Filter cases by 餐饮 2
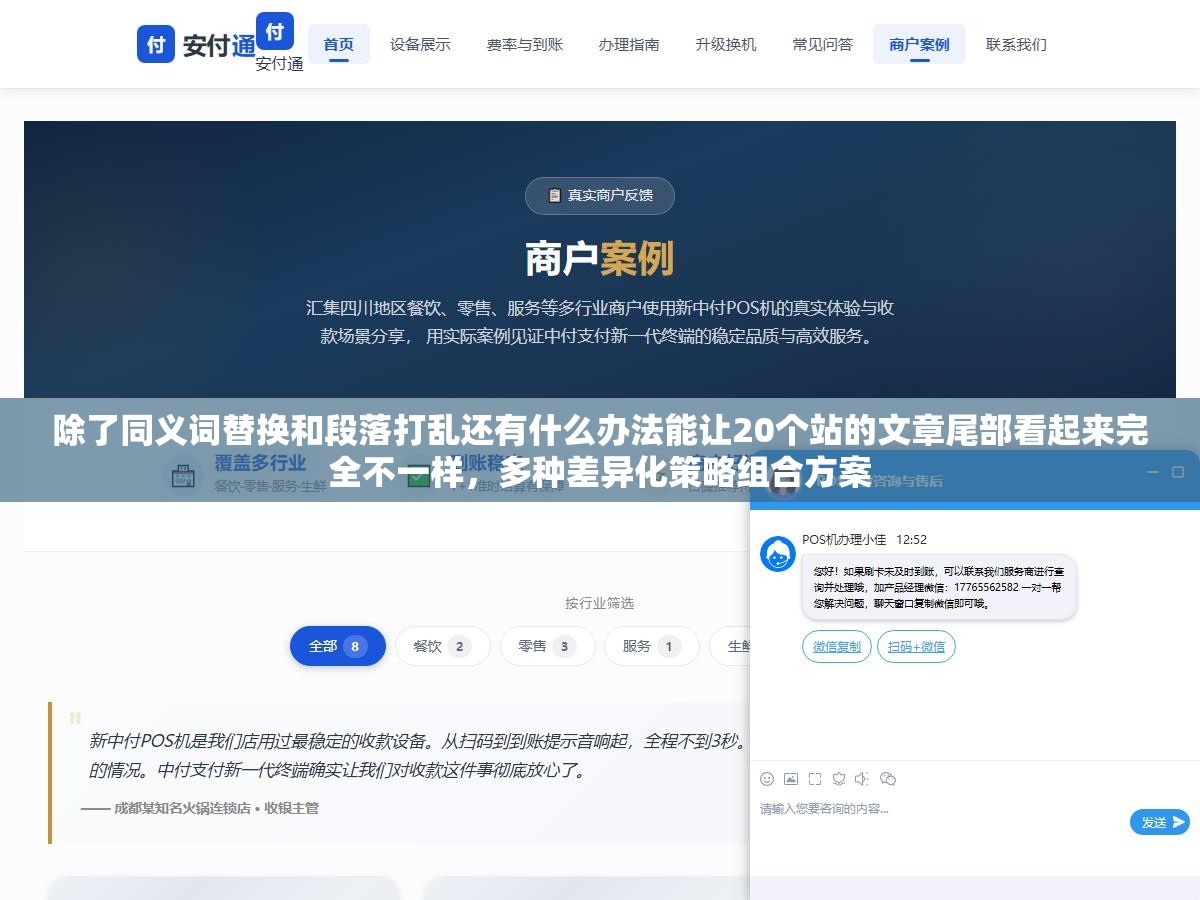This screenshot has width=1200, height=900. tap(443, 646)
